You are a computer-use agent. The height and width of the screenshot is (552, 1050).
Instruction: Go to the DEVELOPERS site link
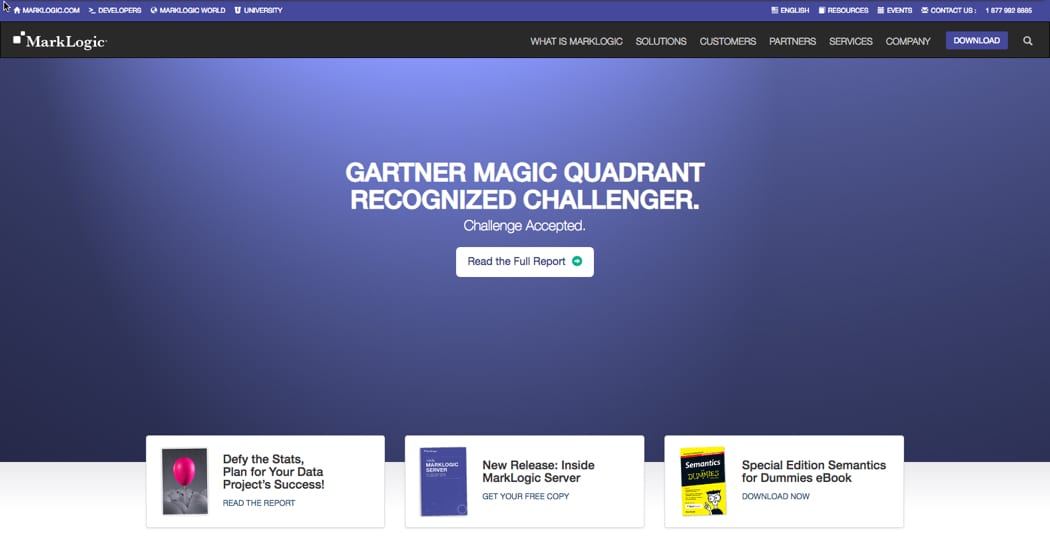(119, 10)
